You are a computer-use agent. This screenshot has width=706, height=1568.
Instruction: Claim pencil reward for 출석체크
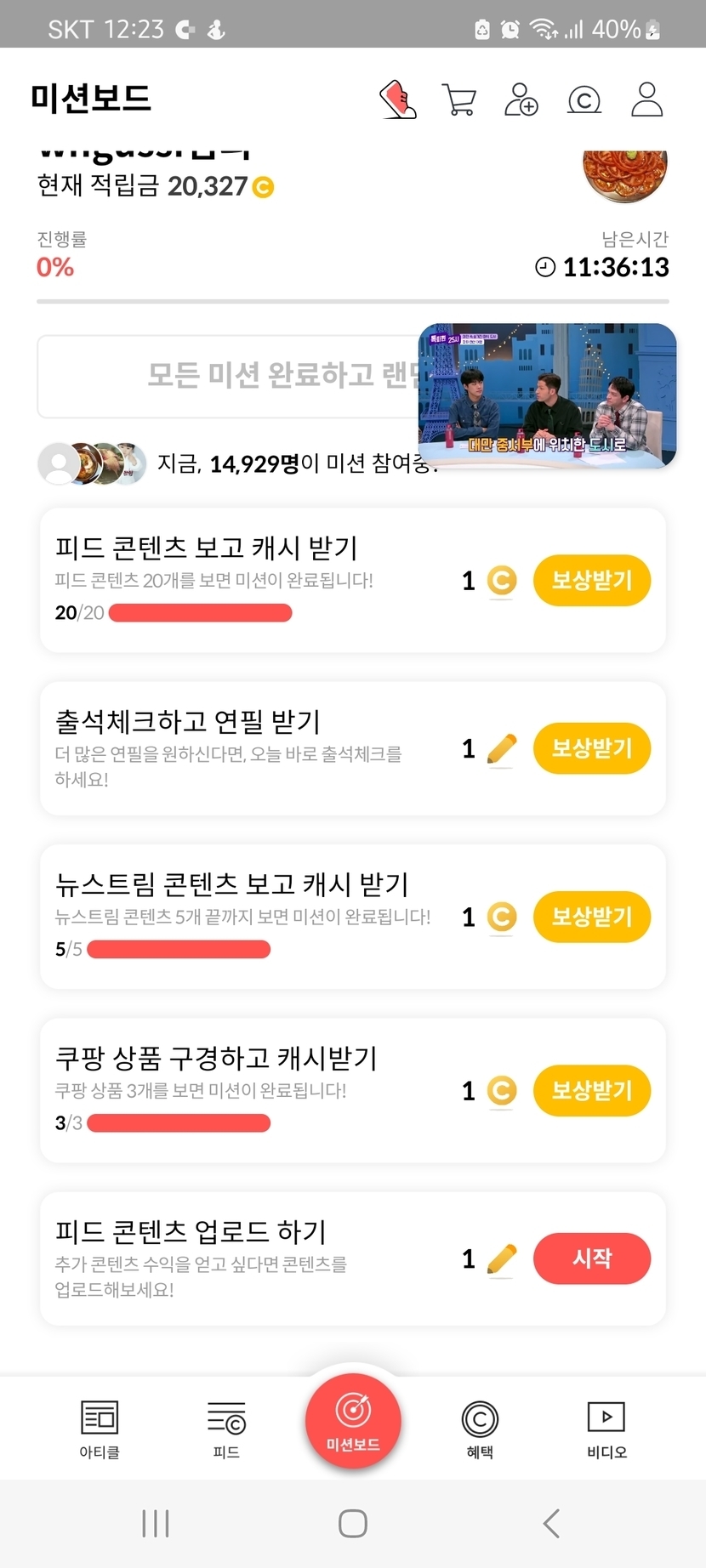coord(591,748)
